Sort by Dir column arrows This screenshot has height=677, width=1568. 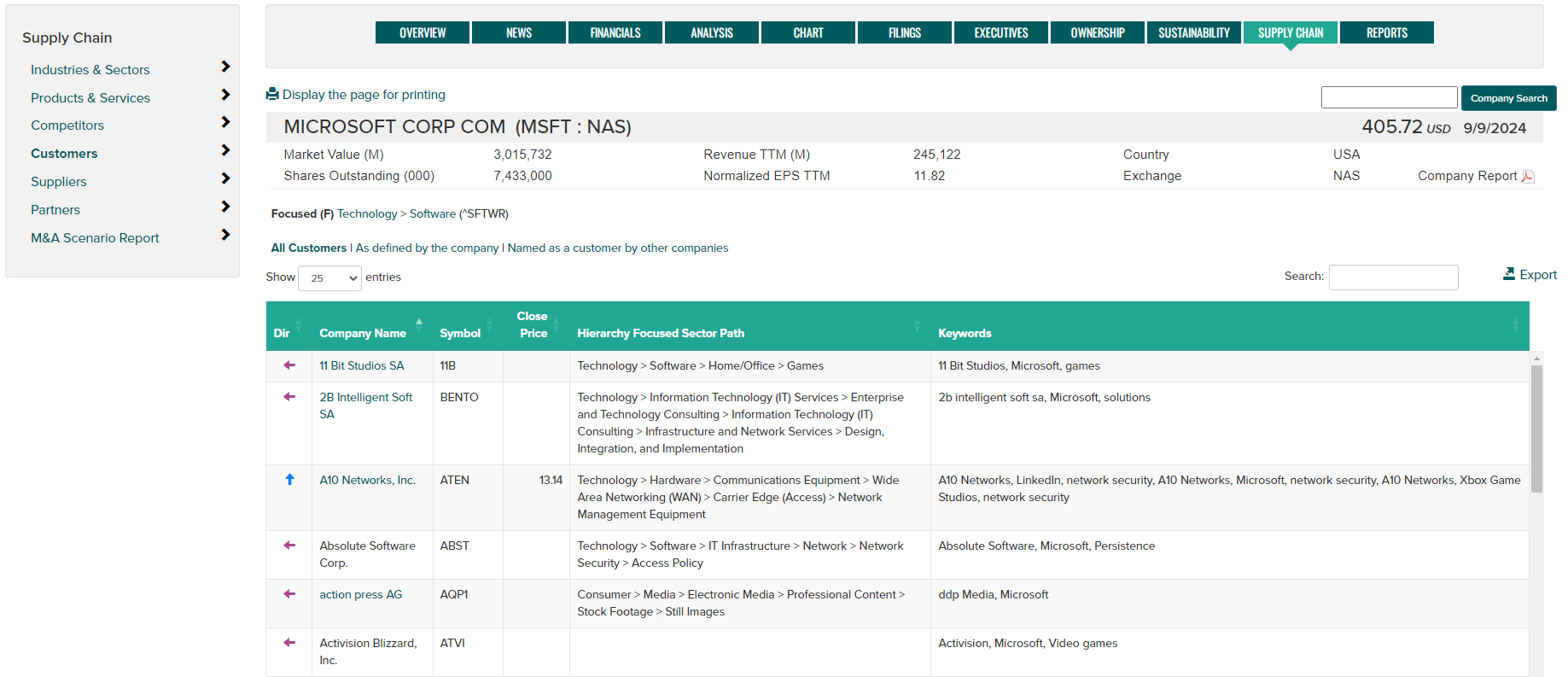coord(299,325)
